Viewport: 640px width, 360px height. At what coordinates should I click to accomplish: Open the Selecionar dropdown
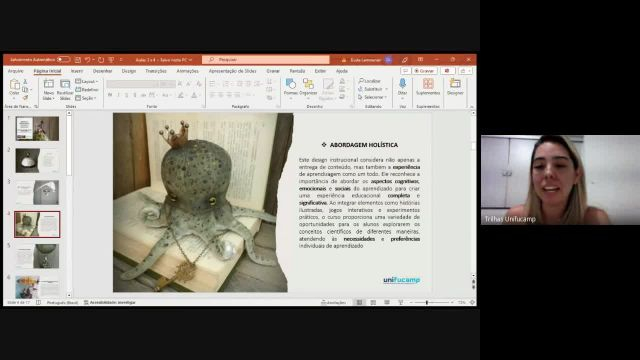pos(372,97)
